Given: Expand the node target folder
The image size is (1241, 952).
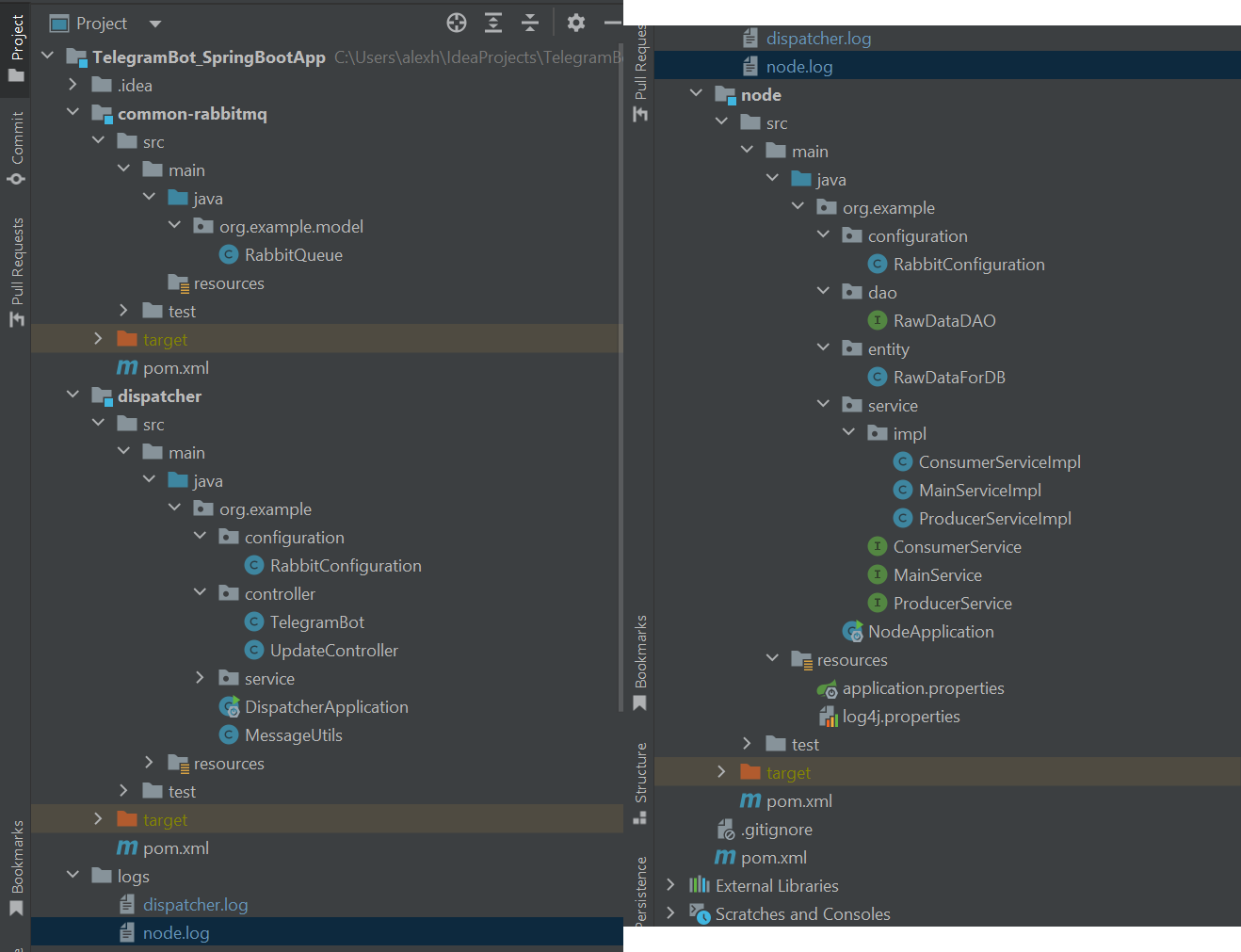Looking at the screenshot, I should pyautogui.click(x=721, y=771).
